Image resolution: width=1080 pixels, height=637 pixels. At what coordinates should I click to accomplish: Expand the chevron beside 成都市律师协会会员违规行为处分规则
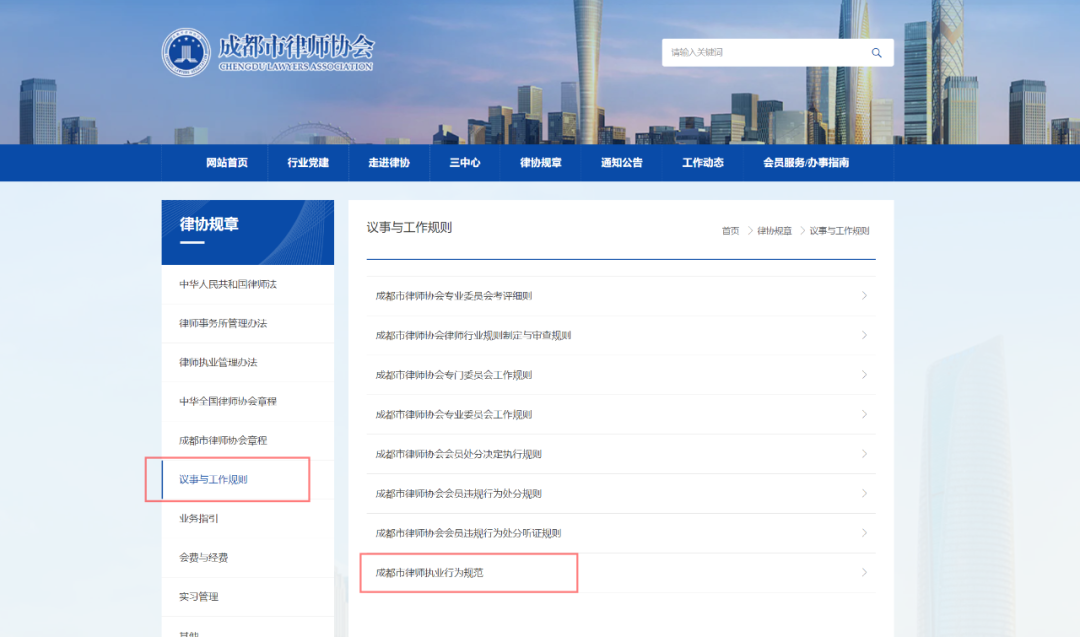pyautogui.click(x=864, y=493)
